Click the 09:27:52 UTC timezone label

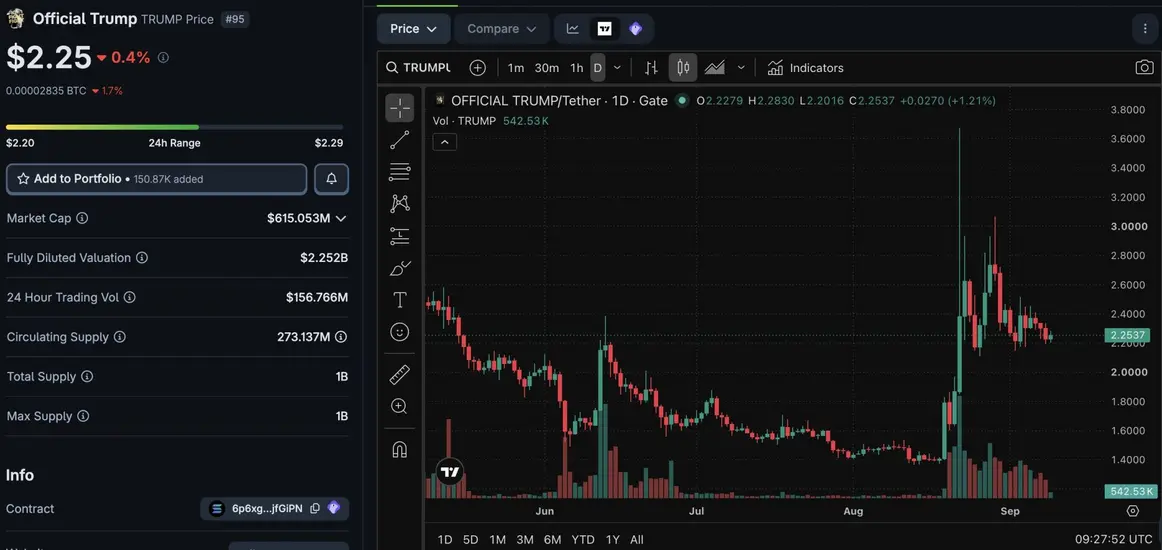pos(1115,540)
